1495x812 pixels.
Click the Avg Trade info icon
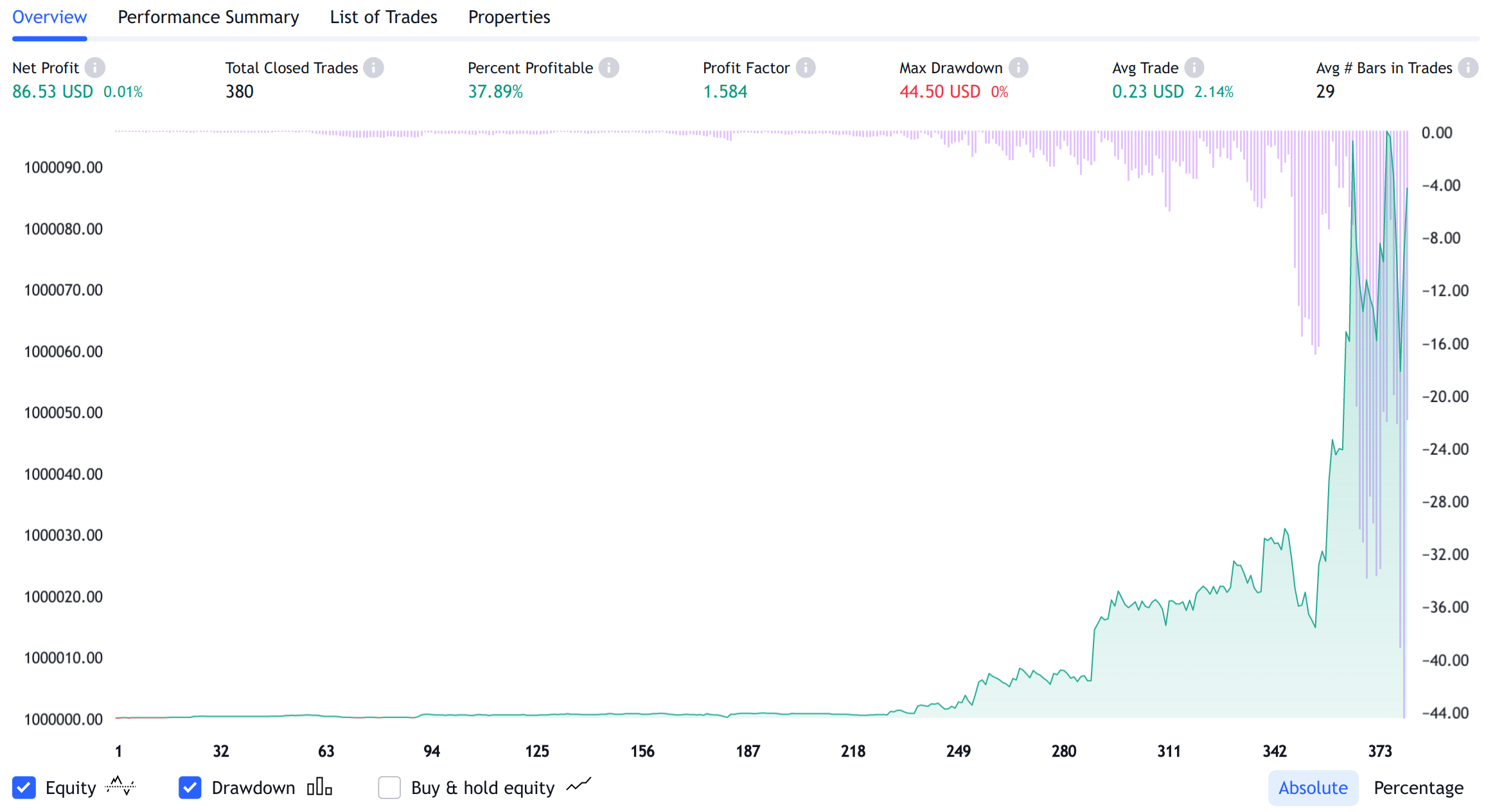point(1194,67)
